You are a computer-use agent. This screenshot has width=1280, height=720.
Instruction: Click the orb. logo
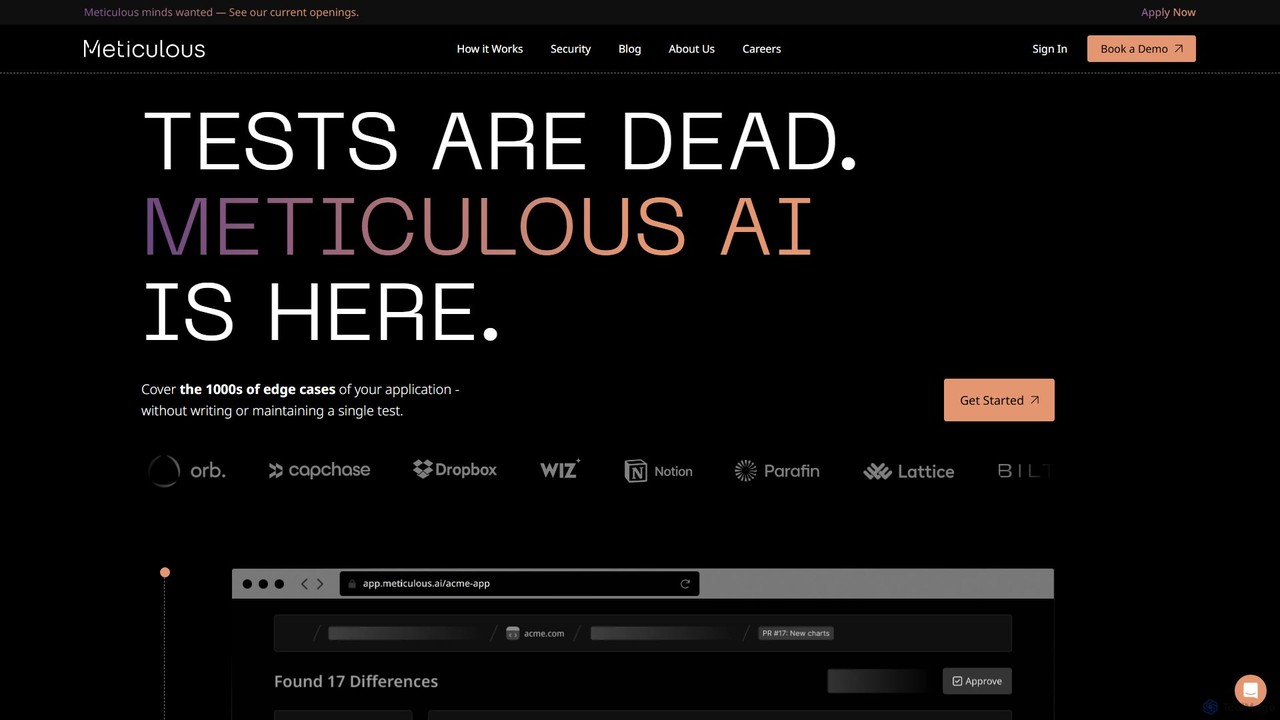(x=187, y=470)
